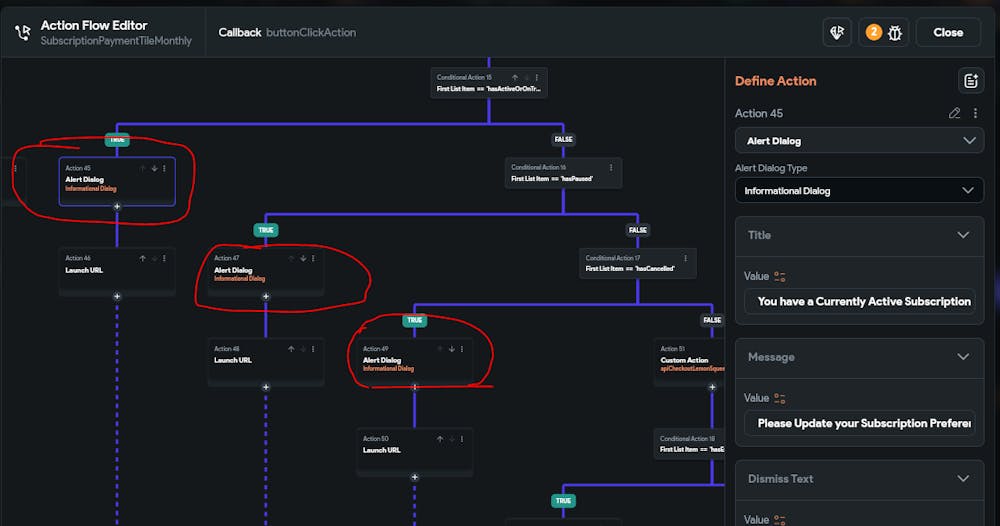
Task: Open Conditional Action 17 options menu
Action: click(x=686, y=258)
